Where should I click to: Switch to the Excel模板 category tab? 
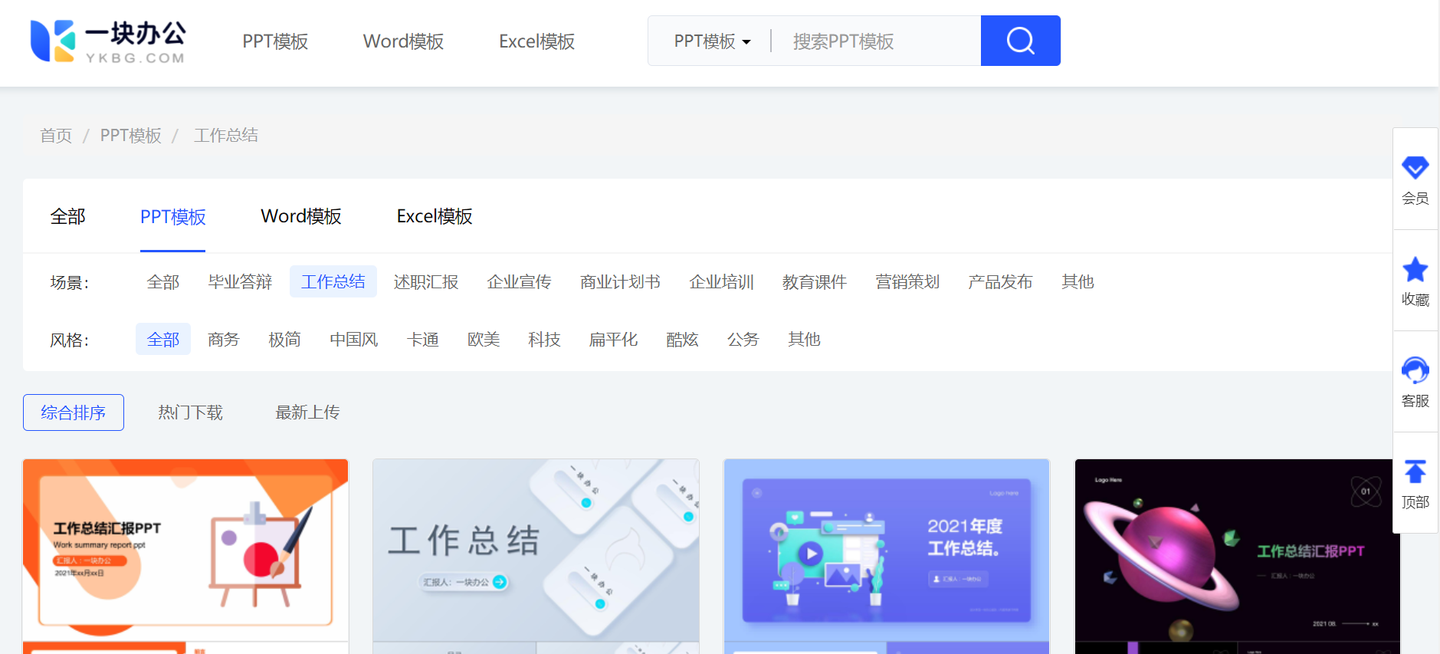(x=435, y=216)
